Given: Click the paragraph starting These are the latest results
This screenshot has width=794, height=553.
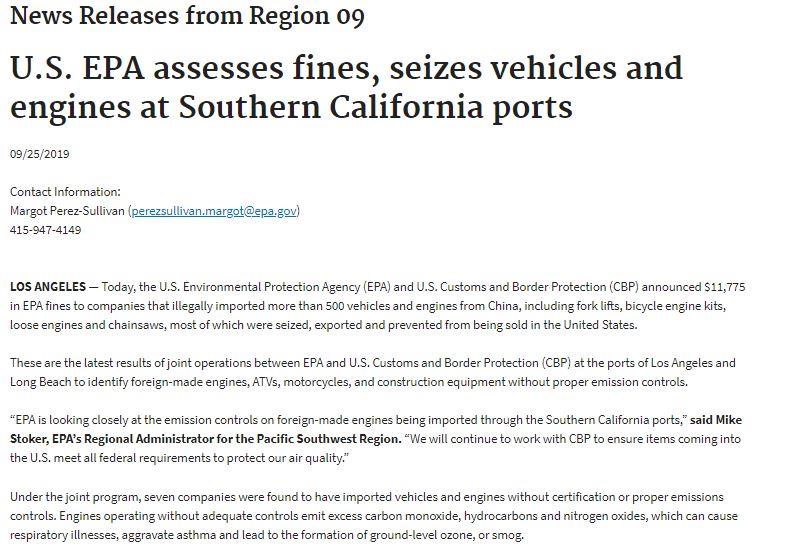Looking at the screenshot, I should (x=373, y=372).
